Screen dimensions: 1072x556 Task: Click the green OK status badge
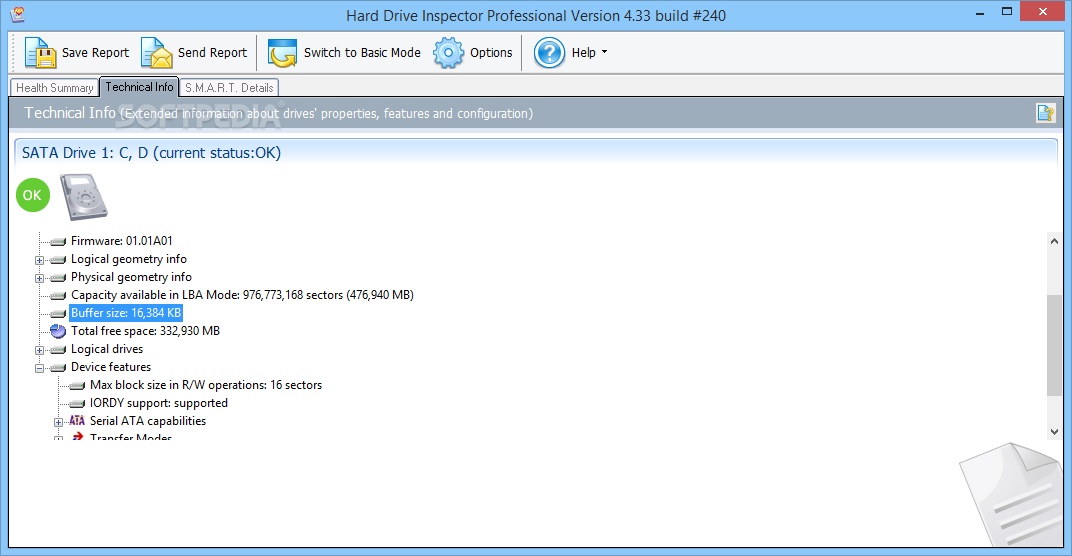[33, 195]
